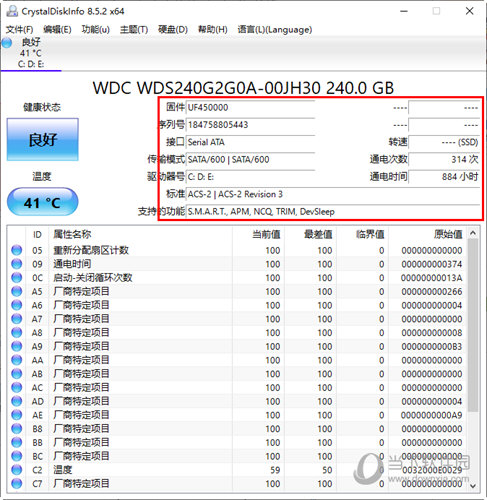Click the ID column header
487x500 pixels.
[x=37, y=235]
